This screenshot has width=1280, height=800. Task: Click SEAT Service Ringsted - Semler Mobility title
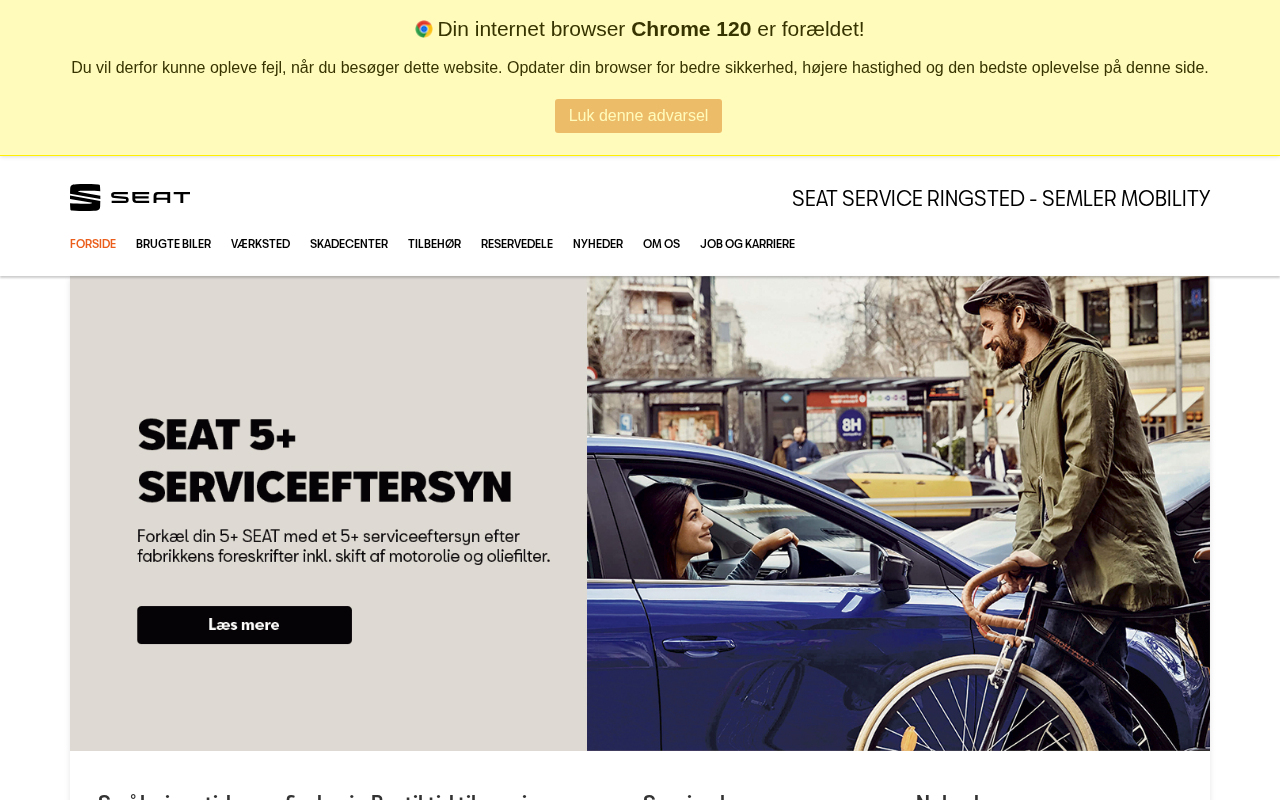click(x=1001, y=198)
